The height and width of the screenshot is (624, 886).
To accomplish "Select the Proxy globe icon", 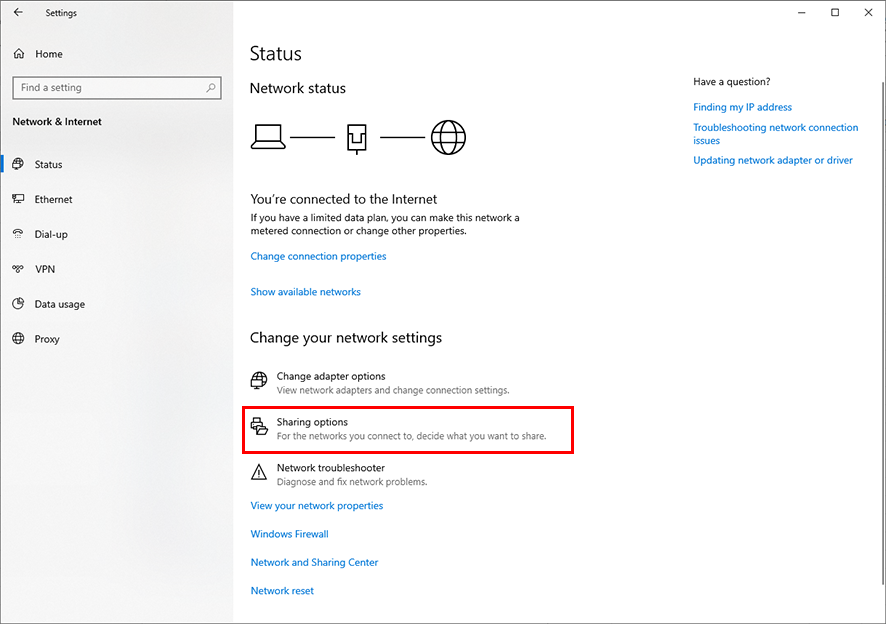I will click(x=18, y=339).
